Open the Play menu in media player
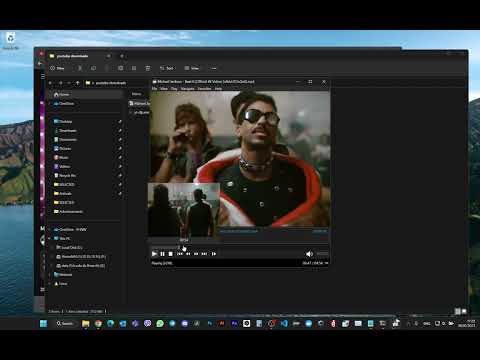The image size is (480, 360). click(x=174, y=88)
